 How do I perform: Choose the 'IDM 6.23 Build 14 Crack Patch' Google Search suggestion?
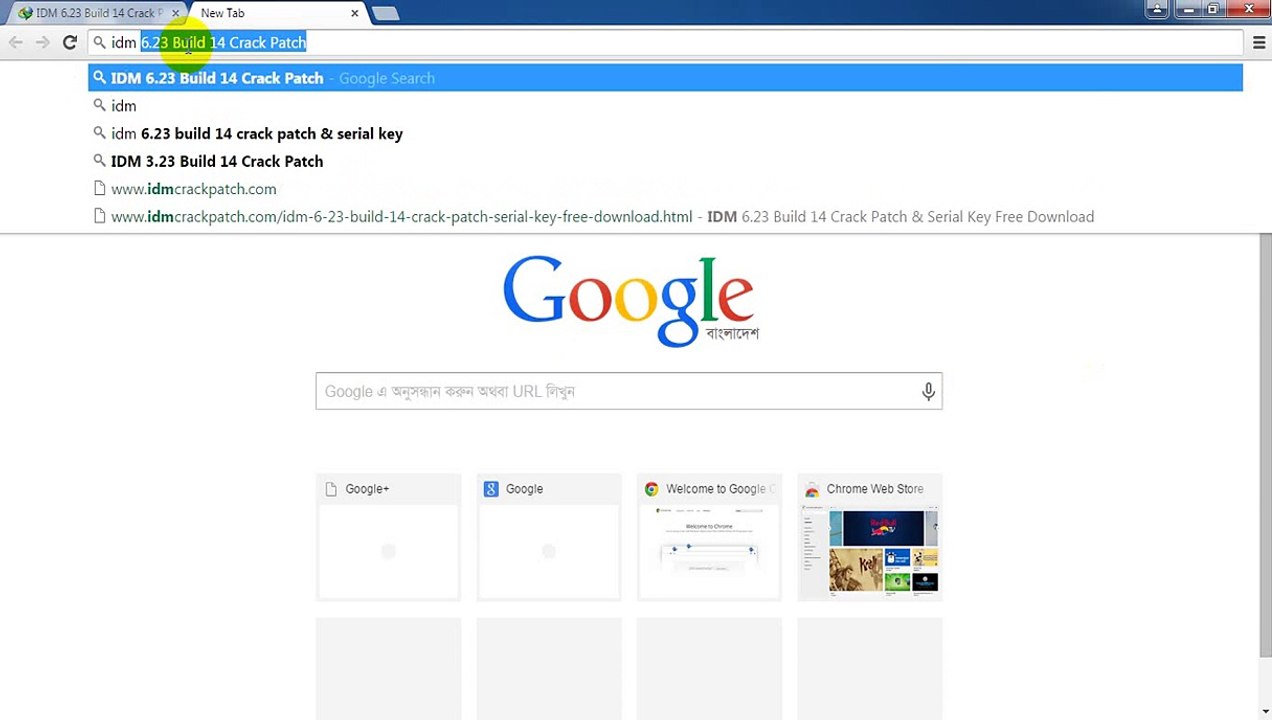(x=665, y=78)
